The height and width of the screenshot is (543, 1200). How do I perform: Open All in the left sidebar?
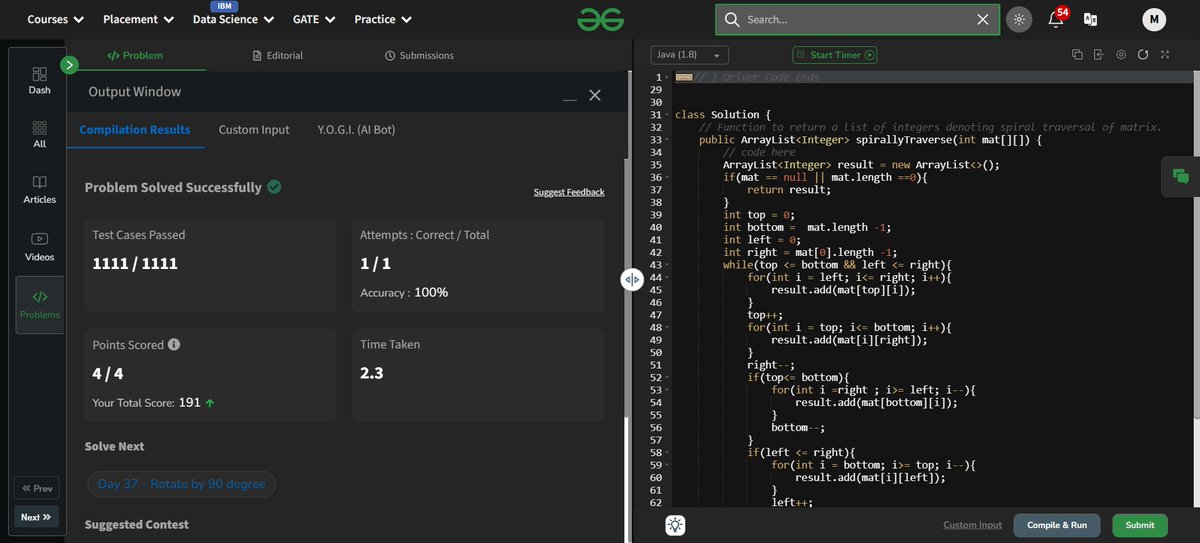pos(39,134)
